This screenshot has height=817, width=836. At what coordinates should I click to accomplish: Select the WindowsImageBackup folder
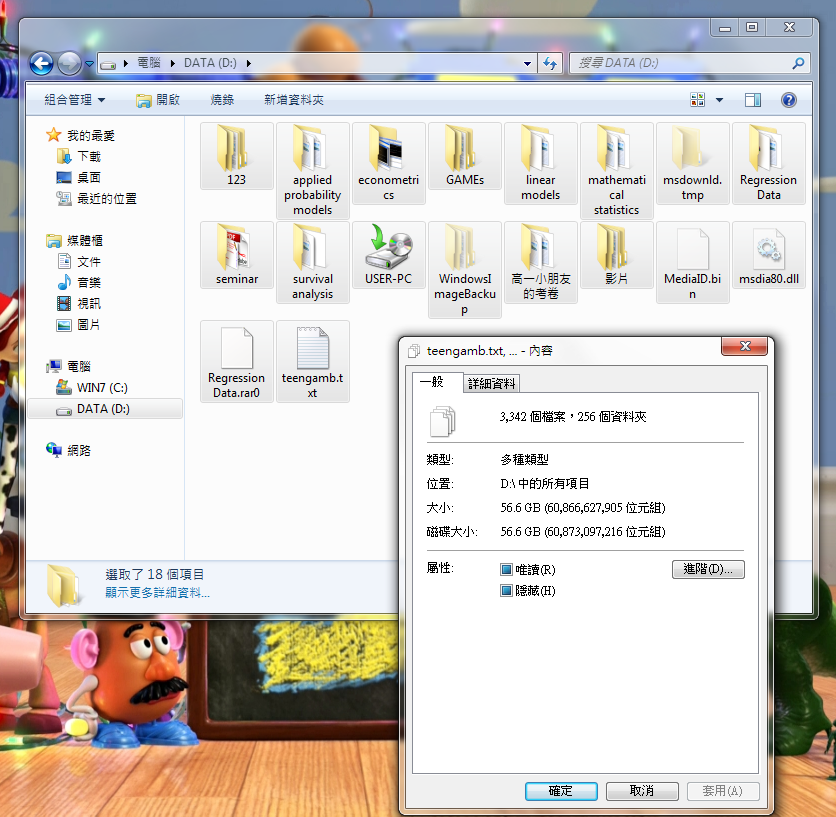(x=465, y=270)
